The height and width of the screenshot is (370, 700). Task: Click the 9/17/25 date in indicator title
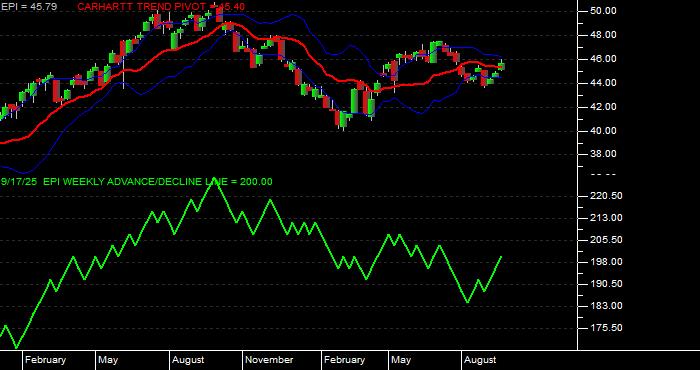(x=19, y=182)
